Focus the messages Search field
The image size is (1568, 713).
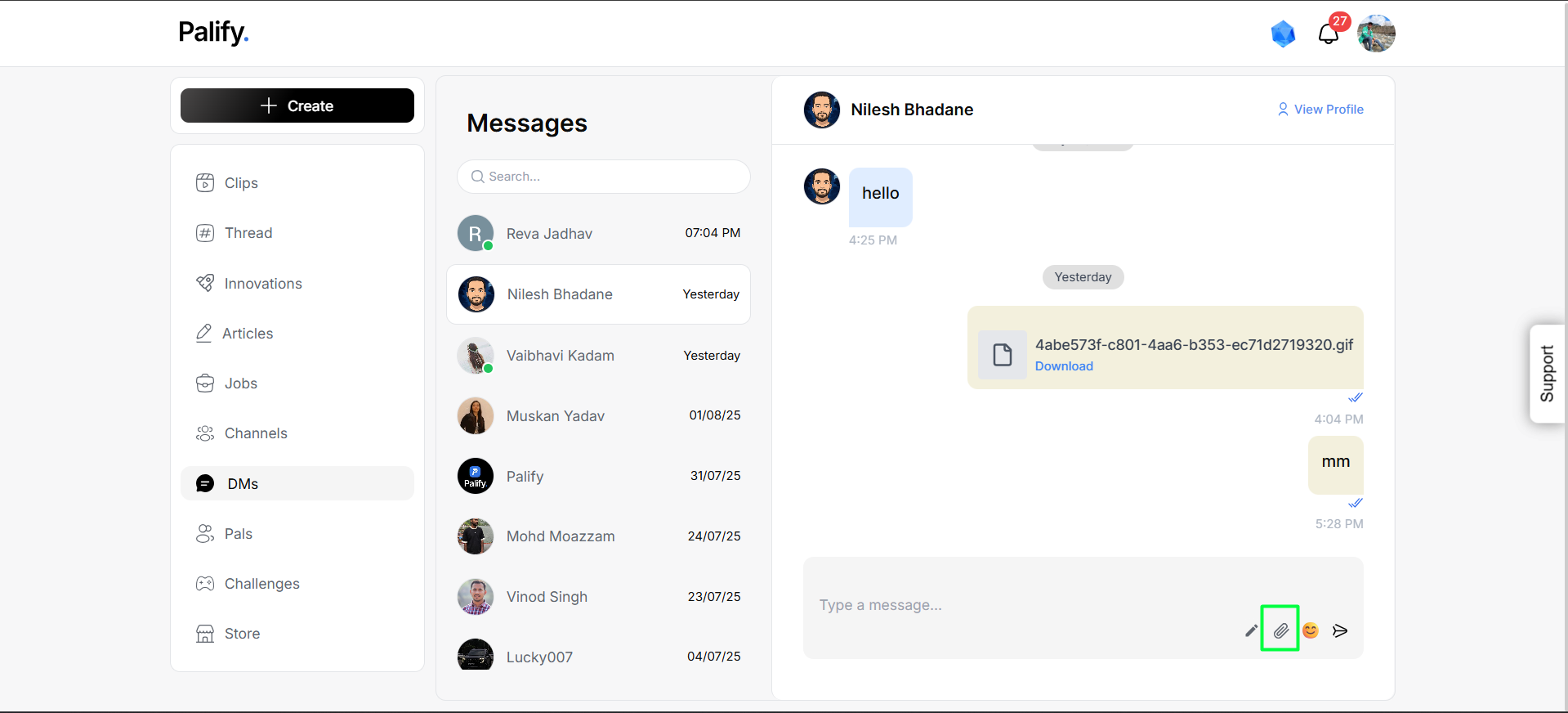click(x=604, y=177)
